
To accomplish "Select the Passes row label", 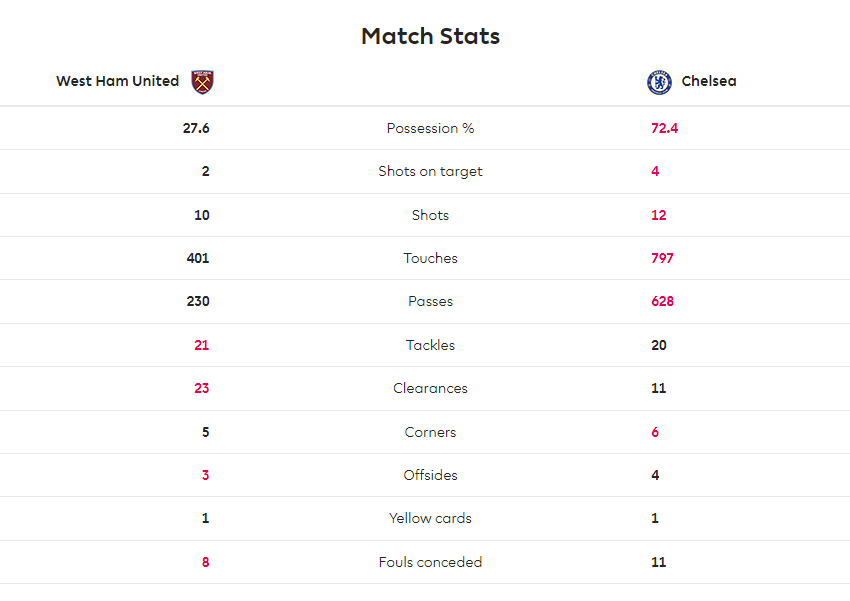I will click(430, 301).
